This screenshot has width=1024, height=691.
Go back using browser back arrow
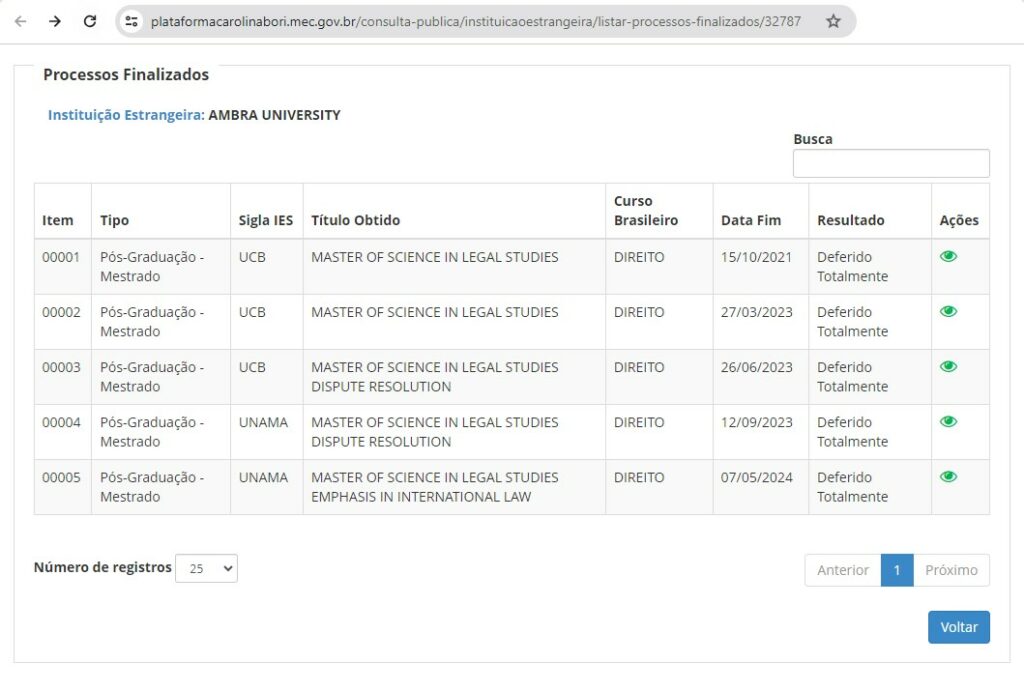pyautogui.click(x=20, y=22)
